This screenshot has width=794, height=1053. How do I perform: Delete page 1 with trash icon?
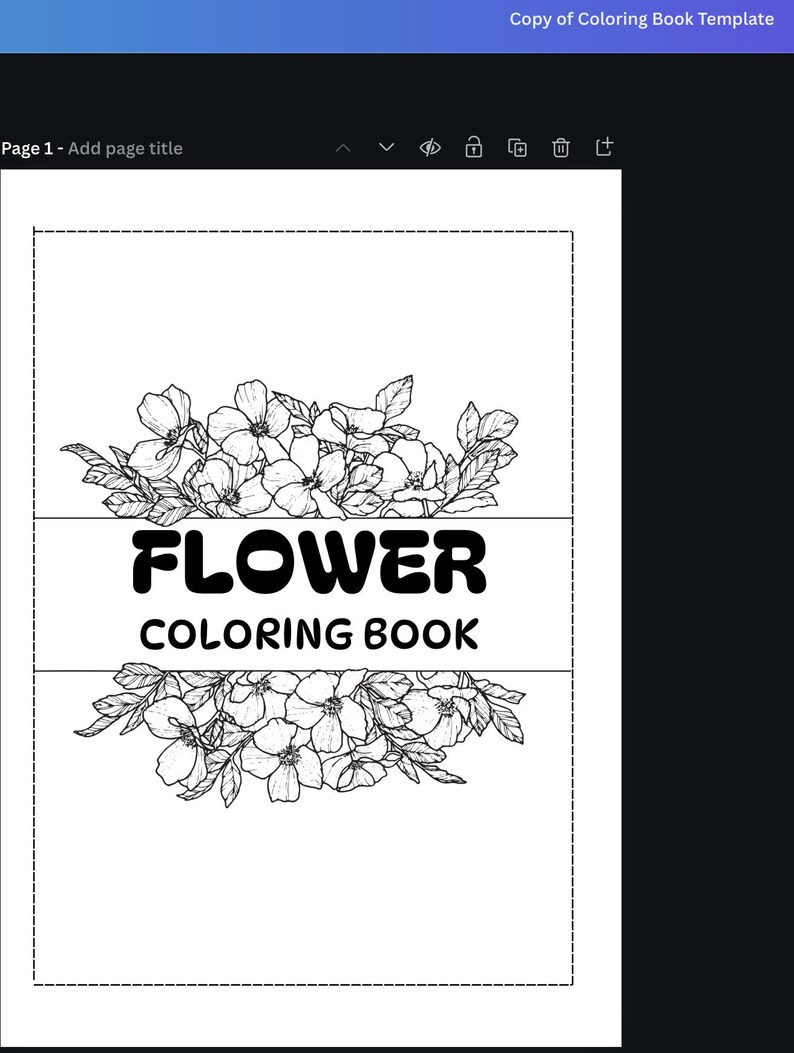(561, 147)
